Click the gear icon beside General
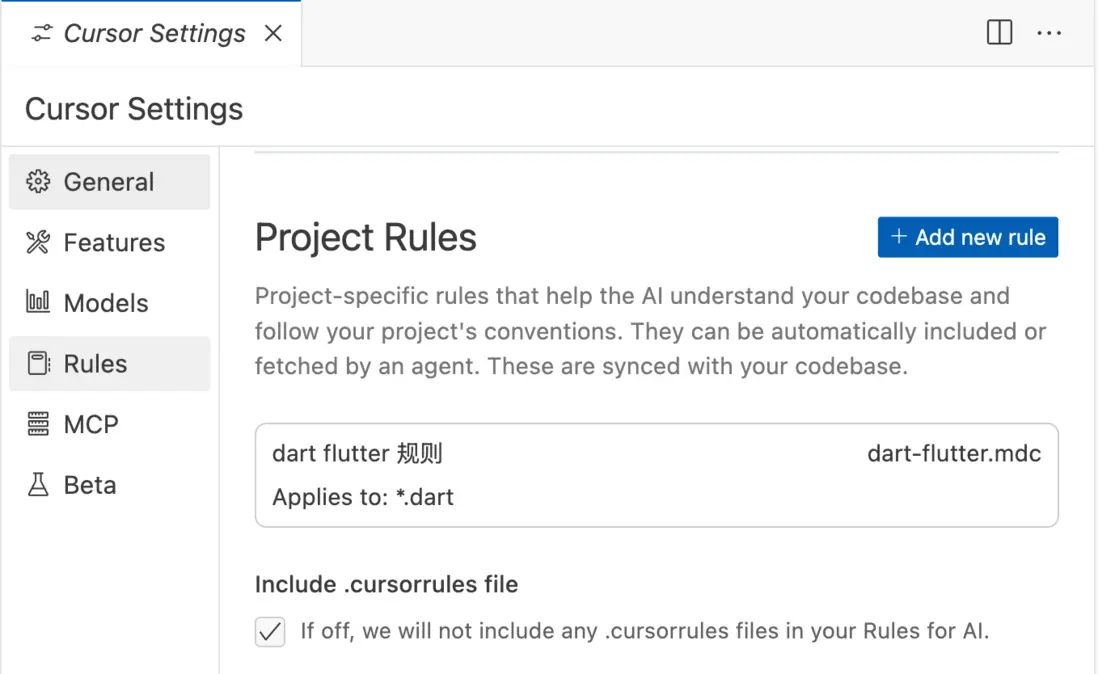 (x=38, y=182)
